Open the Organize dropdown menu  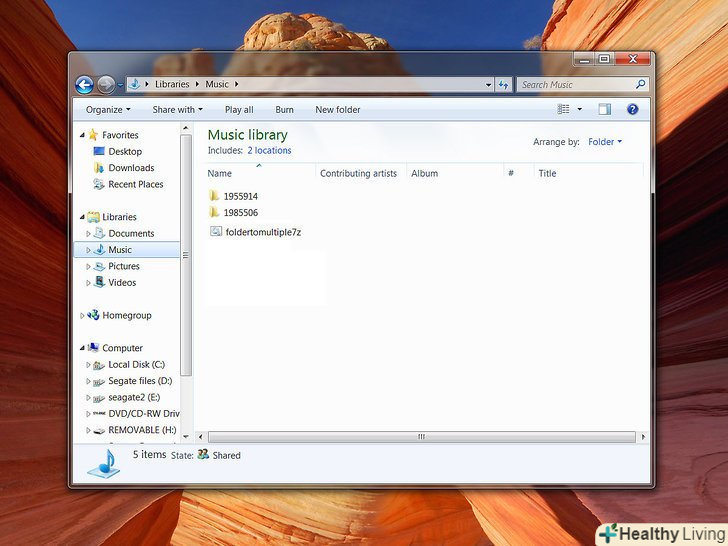108,110
